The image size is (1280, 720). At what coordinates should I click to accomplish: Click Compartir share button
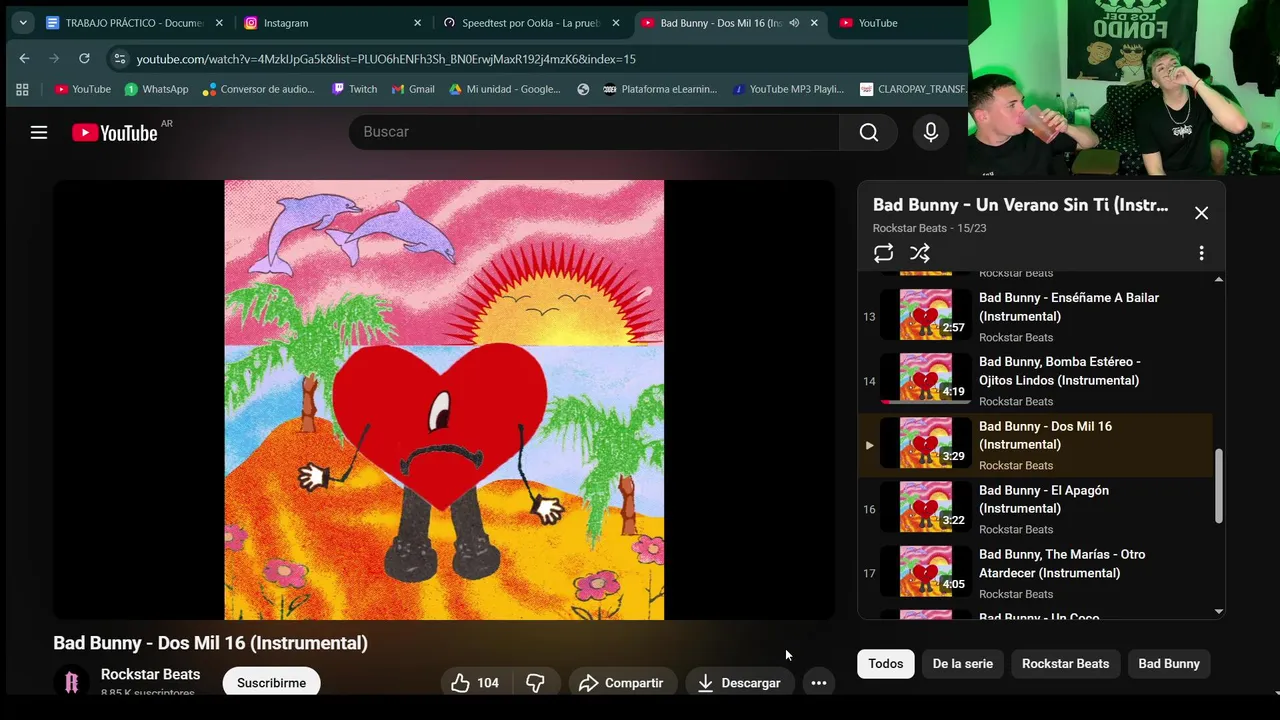[621, 683]
